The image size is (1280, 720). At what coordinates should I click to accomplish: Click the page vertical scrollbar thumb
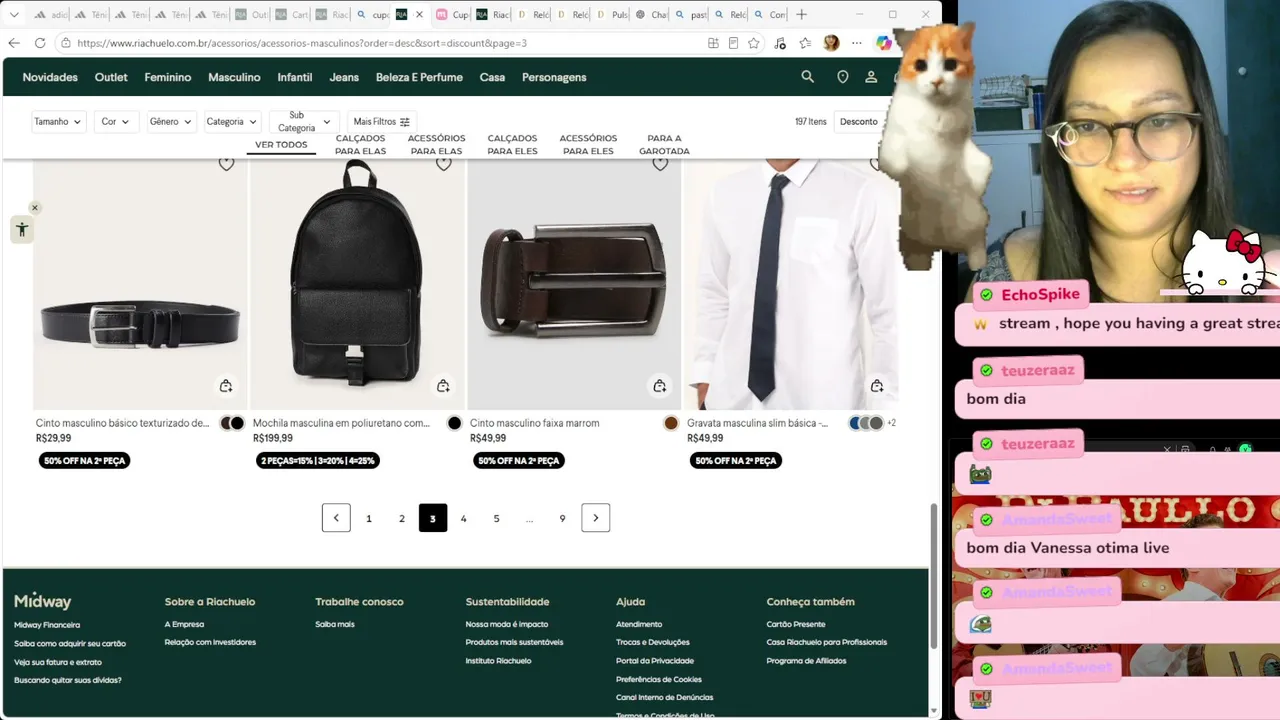point(935,575)
